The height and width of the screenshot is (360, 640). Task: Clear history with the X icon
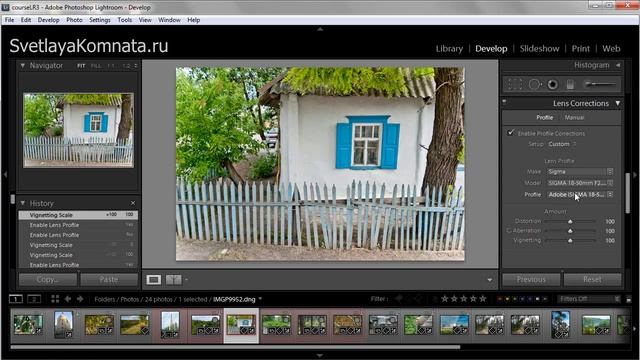133,203
